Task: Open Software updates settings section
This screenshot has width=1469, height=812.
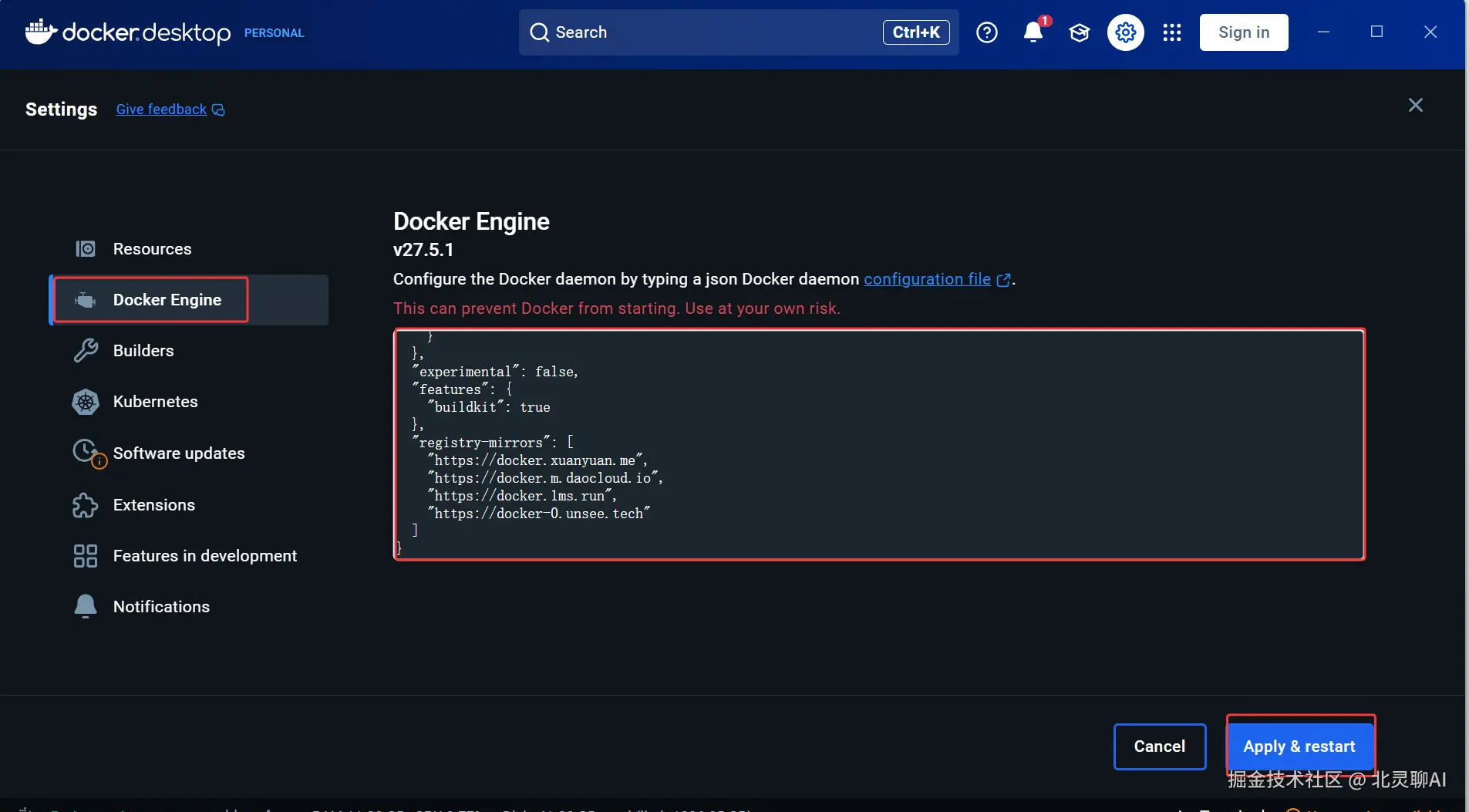Action: [189, 453]
